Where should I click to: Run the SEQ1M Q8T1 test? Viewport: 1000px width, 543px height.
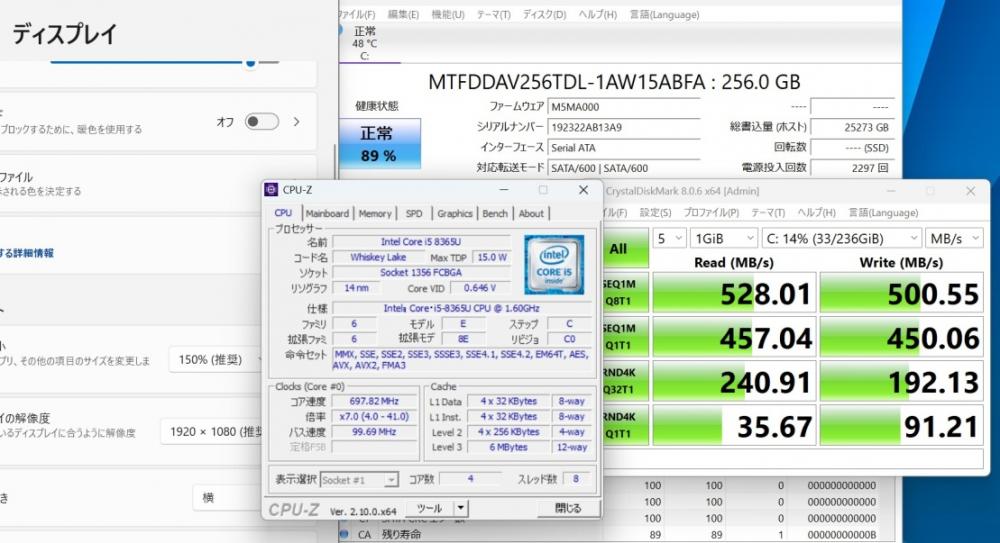625,292
